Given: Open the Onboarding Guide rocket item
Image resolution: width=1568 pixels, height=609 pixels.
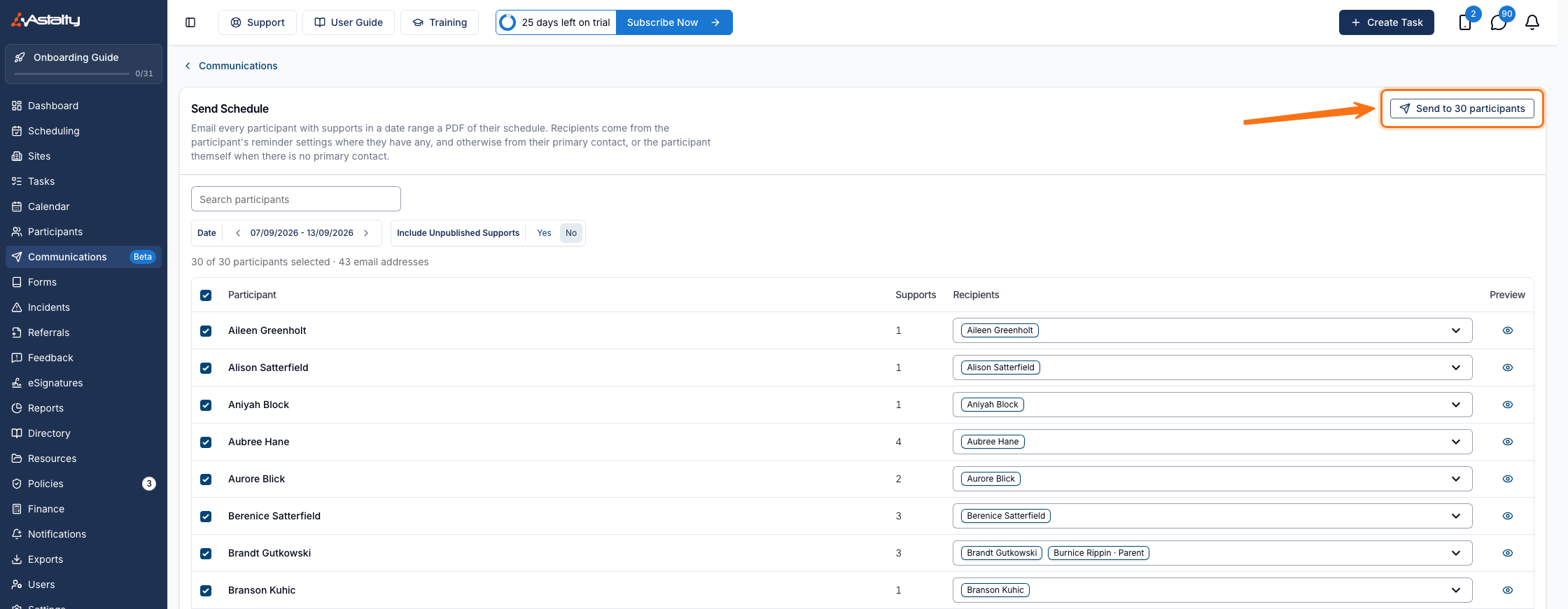Looking at the screenshot, I should point(83,64).
